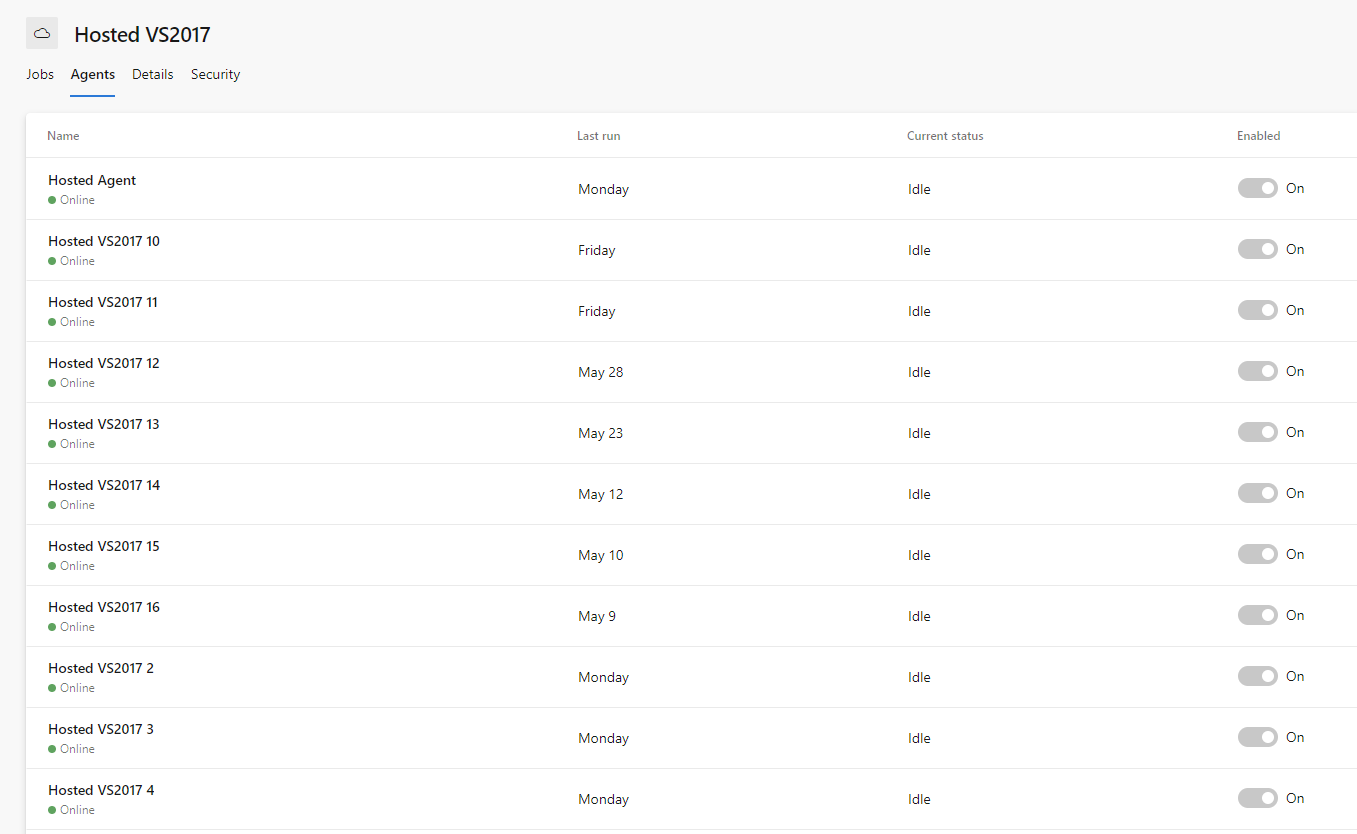The width and height of the screenshot is (1357, 834).
Task: Switch off Hosted VS2017 15
Action: 1257,554
